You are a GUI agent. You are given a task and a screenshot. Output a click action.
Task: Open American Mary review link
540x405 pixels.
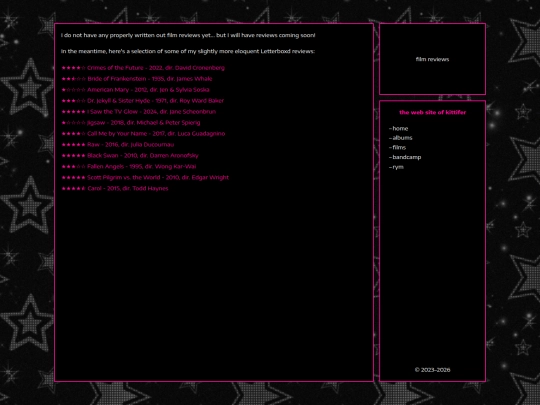click(x=135, y=90)
